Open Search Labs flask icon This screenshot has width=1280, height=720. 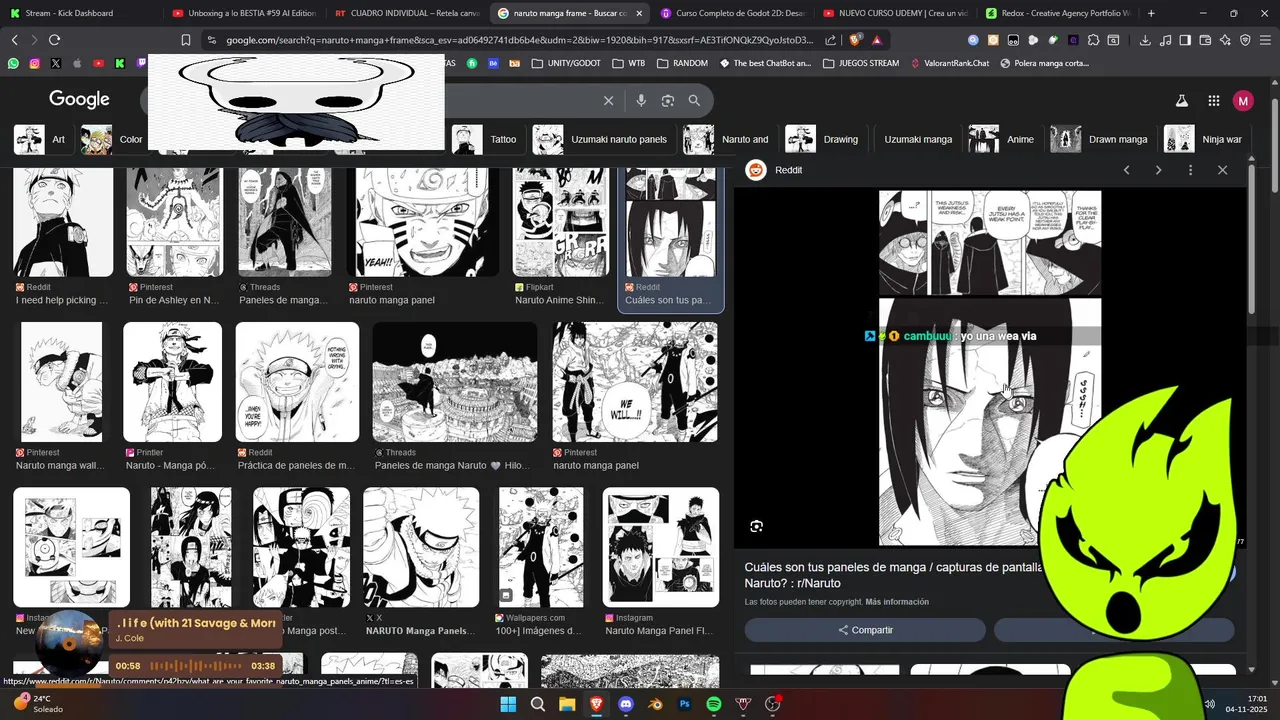click(x=1181, y=100)
